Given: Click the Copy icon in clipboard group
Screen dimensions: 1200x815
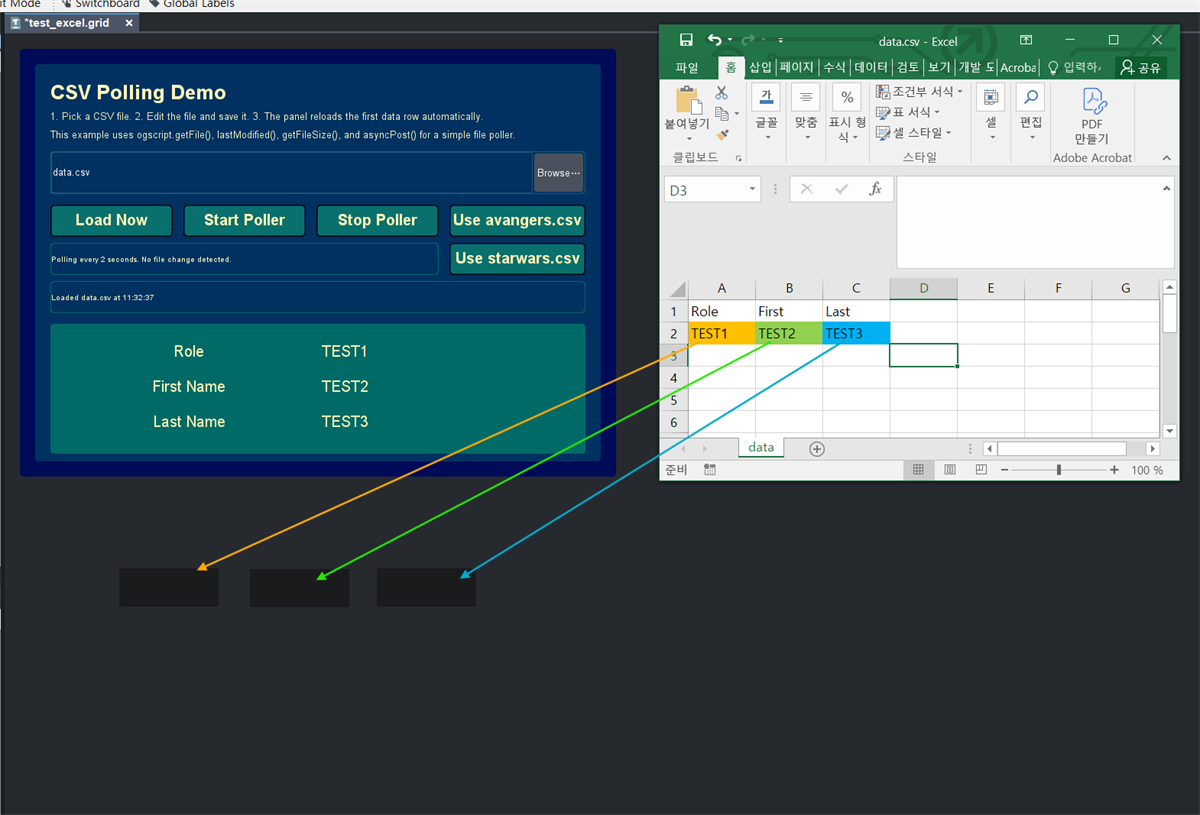Looking at the screenshot, I should tap(722, 114).
